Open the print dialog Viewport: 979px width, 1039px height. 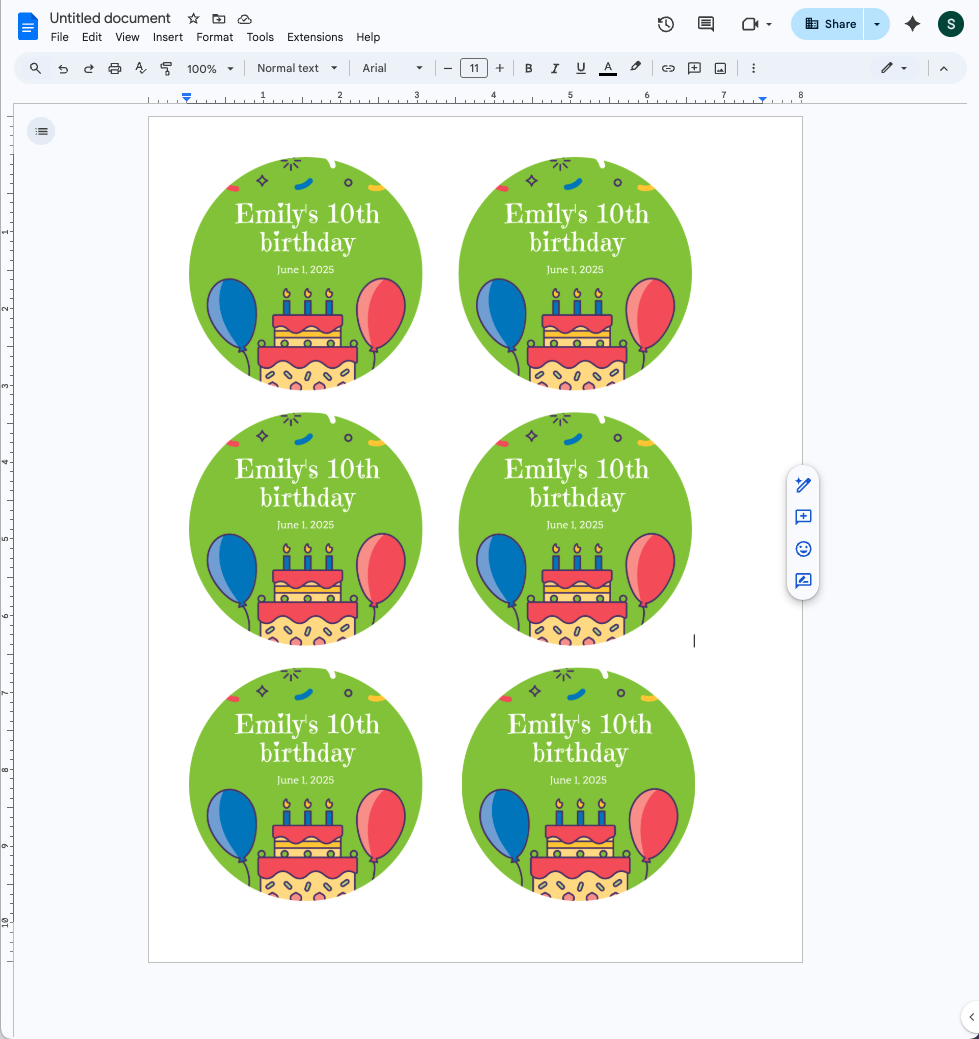point(114,68)
